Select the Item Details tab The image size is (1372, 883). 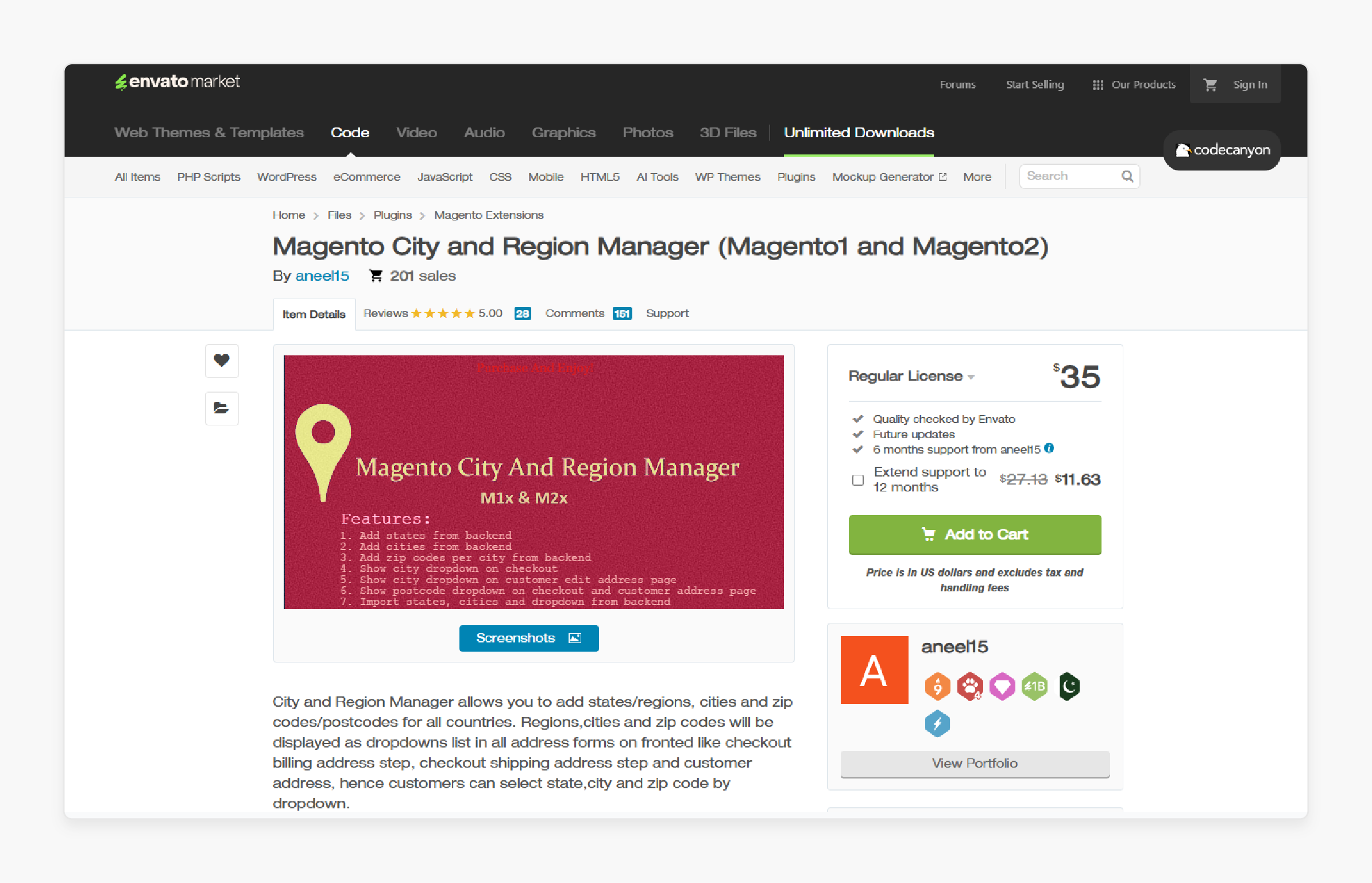point(314,314)
